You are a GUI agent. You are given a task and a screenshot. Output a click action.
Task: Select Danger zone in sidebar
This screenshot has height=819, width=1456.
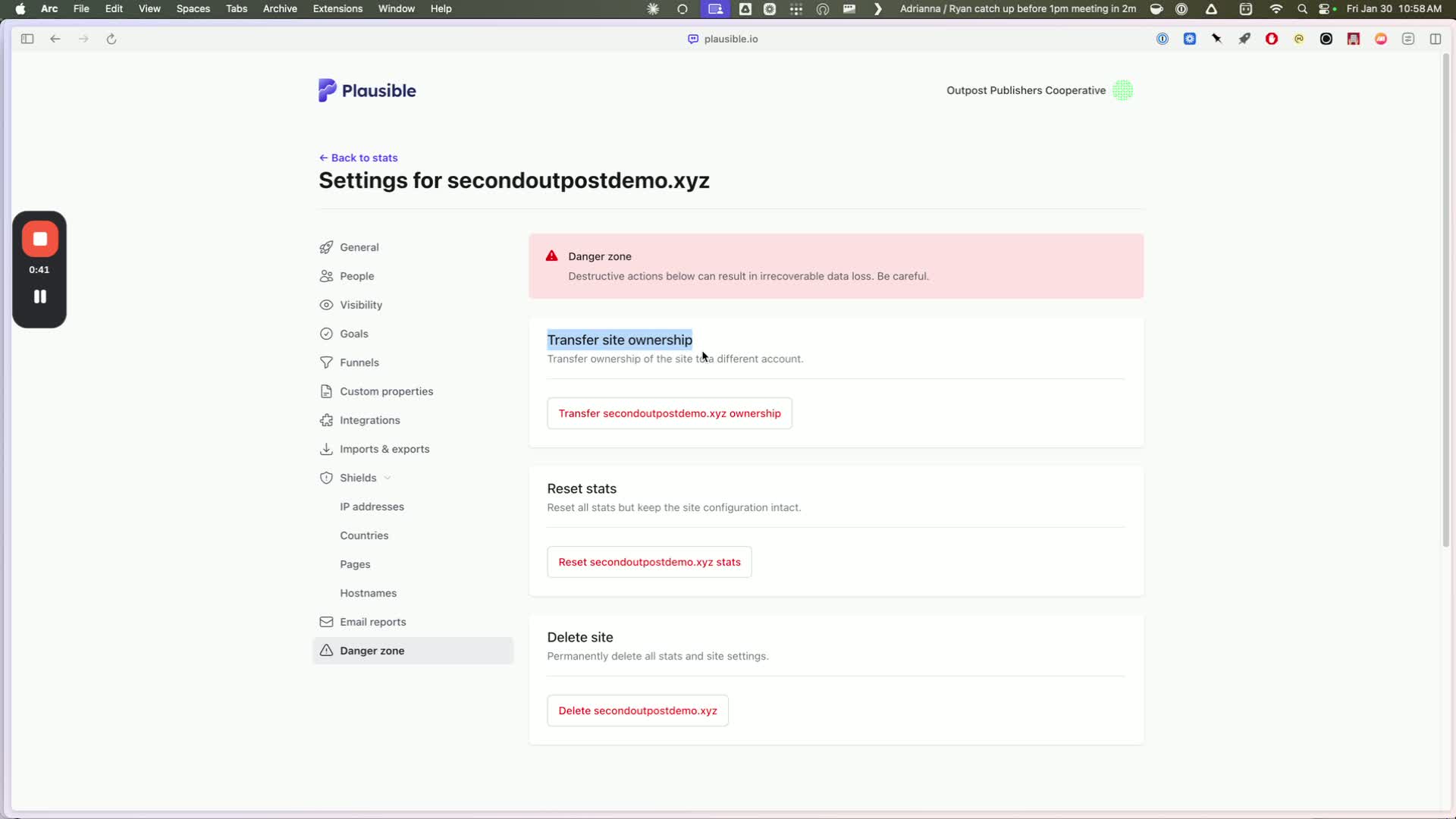[413, 651]
